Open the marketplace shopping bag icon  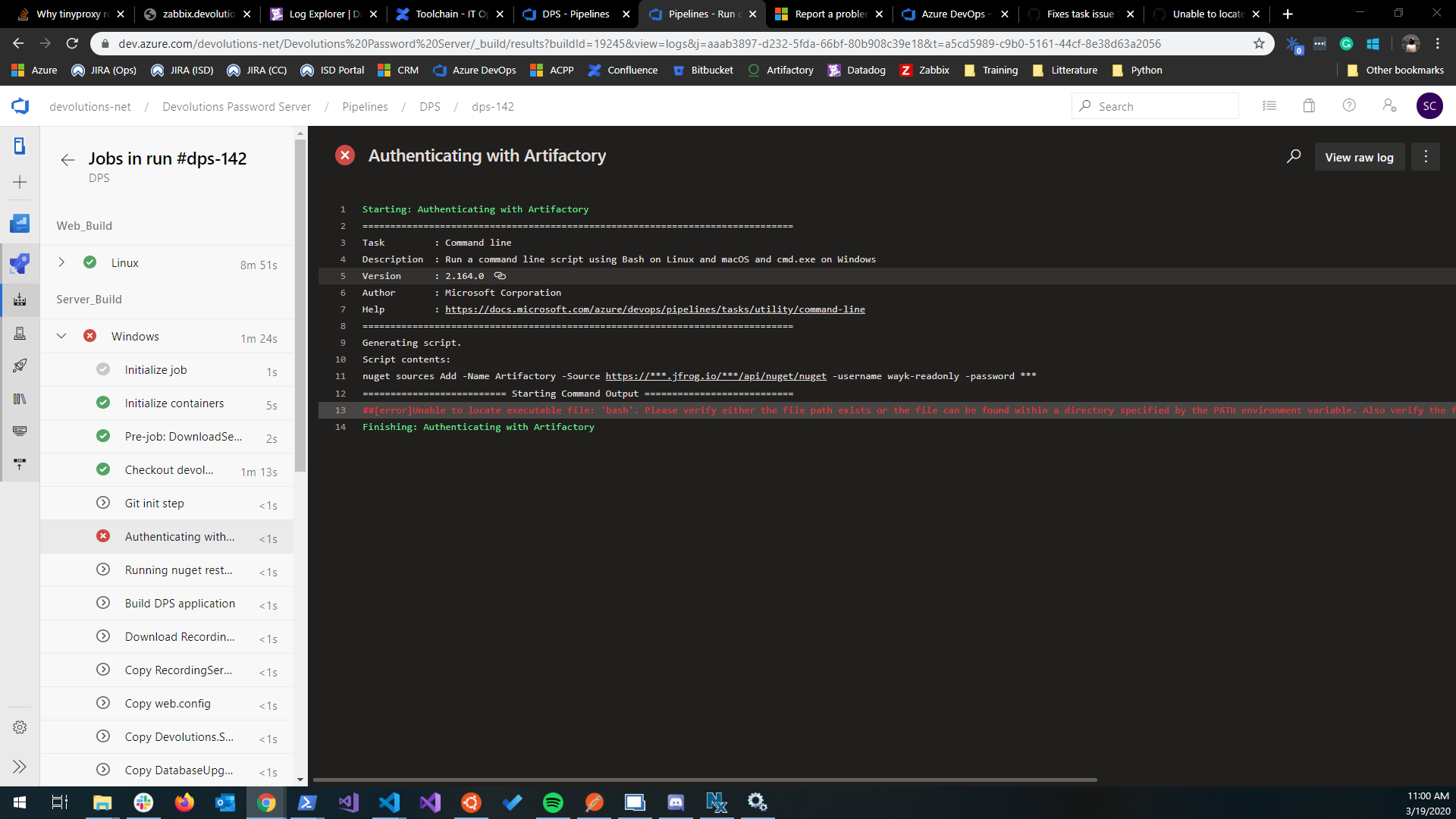[x=1309, y=106]
